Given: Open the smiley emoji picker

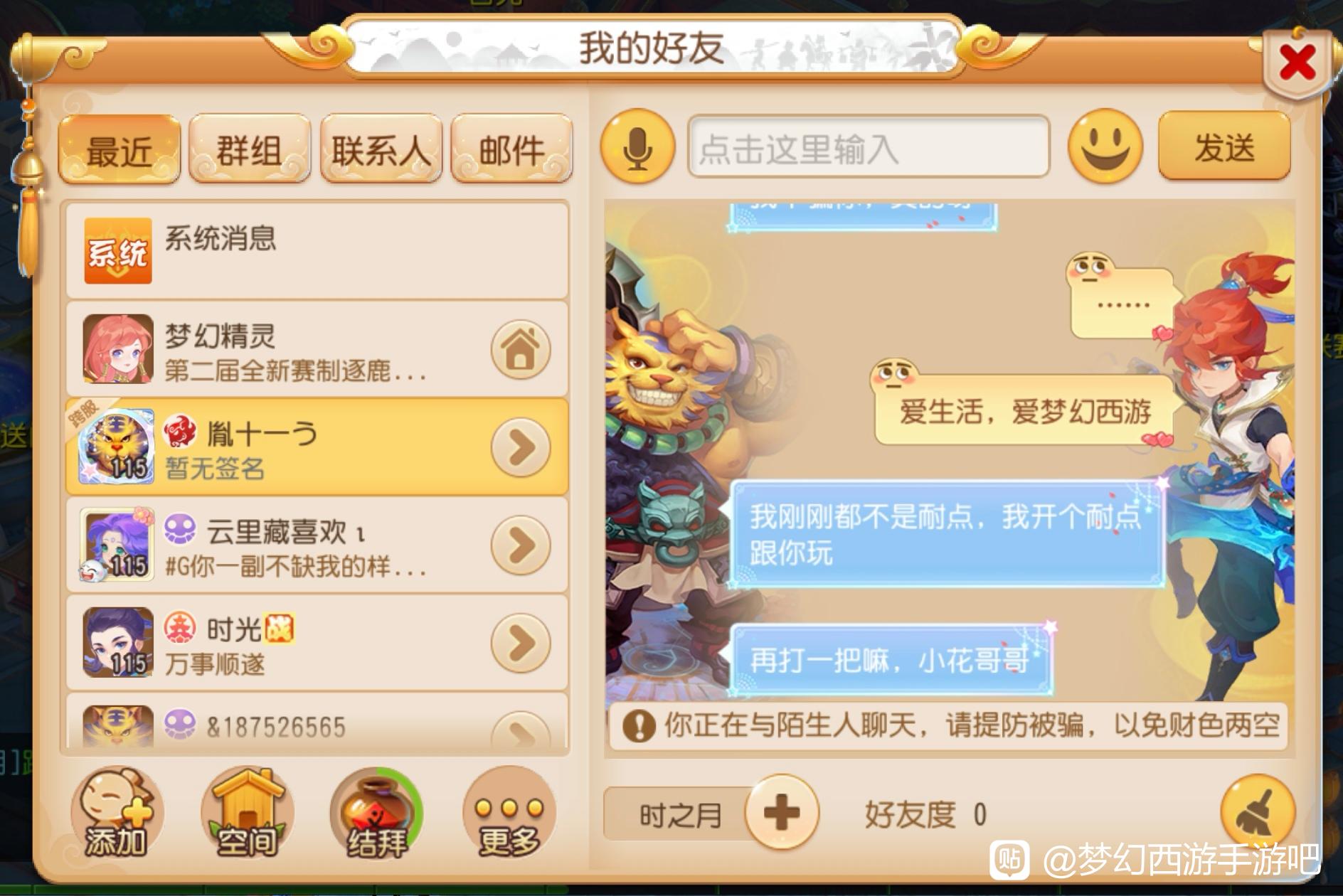Looking at the screenshot, I should pyautogui.click(x=1105, y=146).
